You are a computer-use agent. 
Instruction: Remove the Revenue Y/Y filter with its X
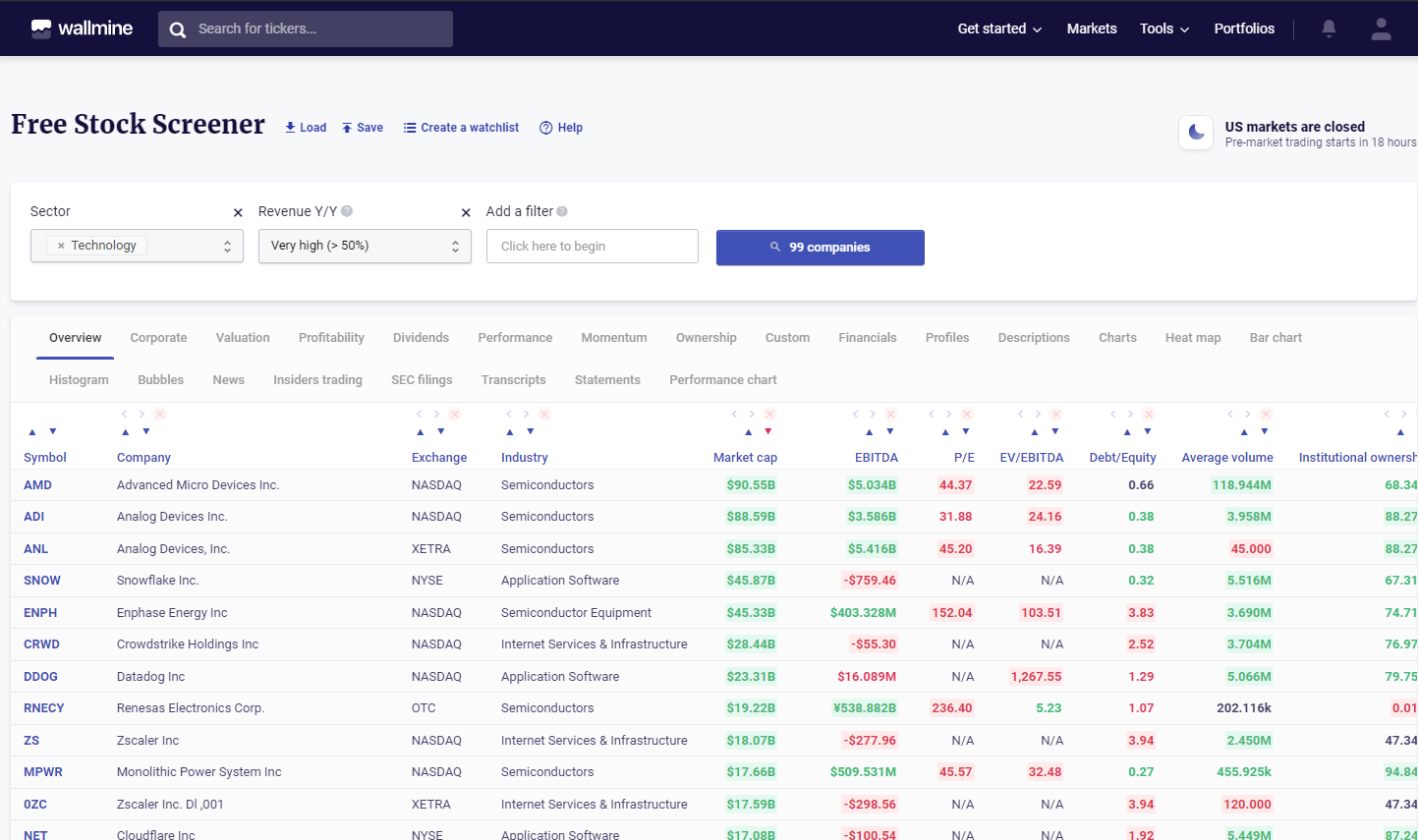point(466,212)
